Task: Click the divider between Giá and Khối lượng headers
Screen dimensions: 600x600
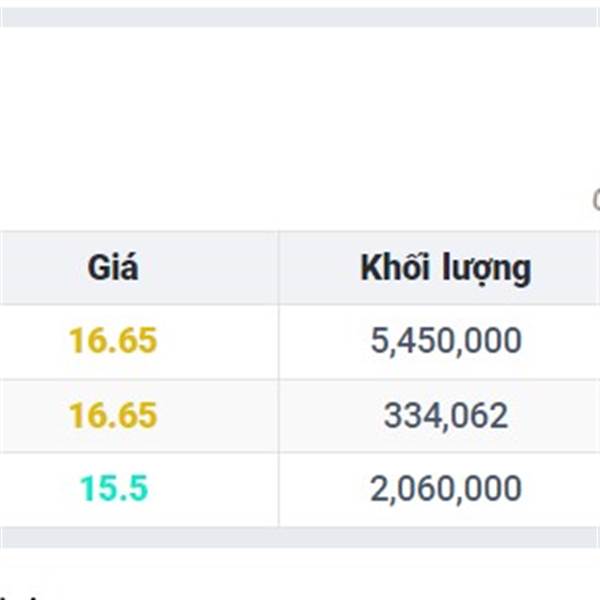Action: (x=278, y=268)
